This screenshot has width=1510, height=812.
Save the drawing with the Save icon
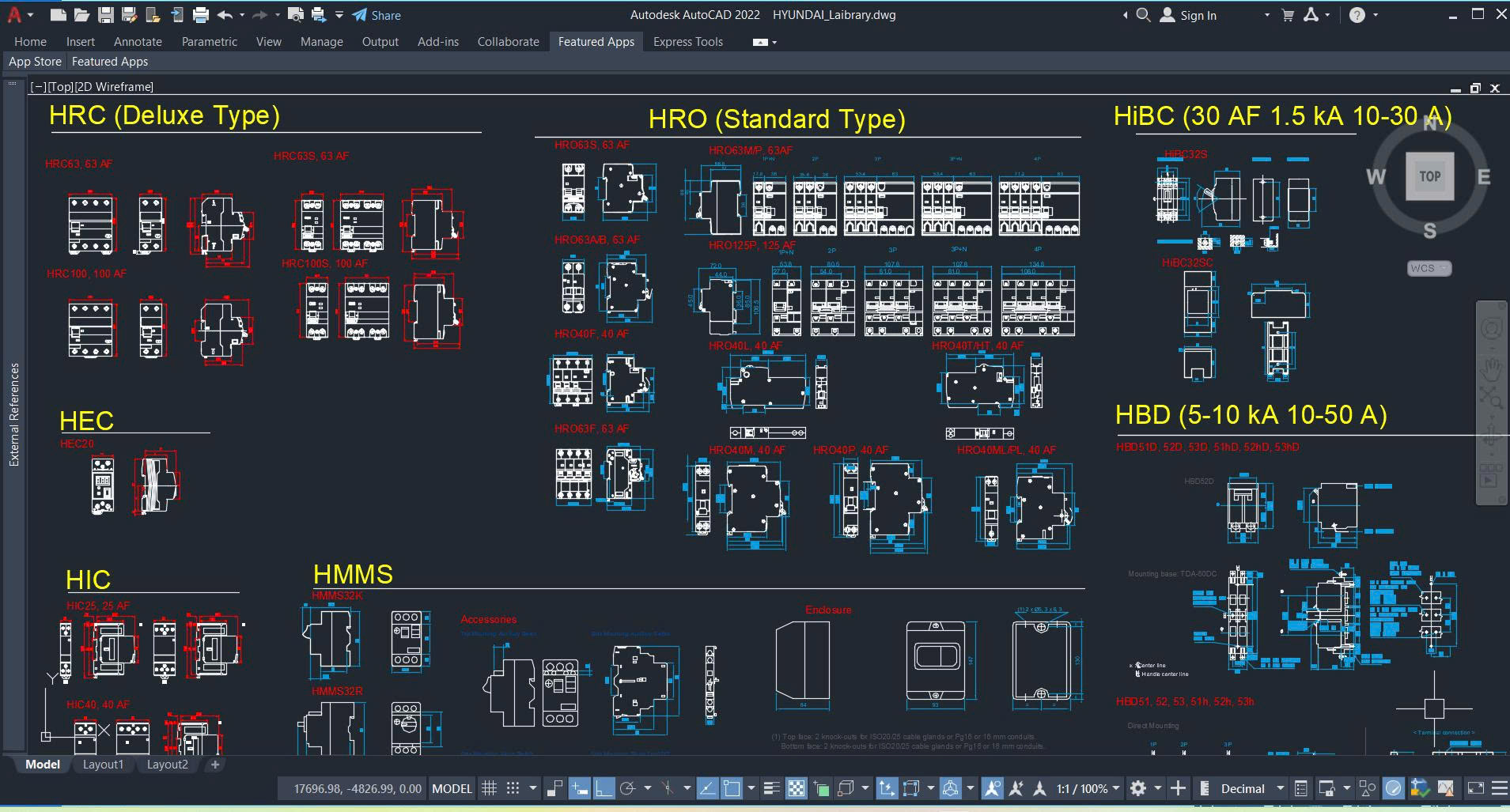[105, 15]
